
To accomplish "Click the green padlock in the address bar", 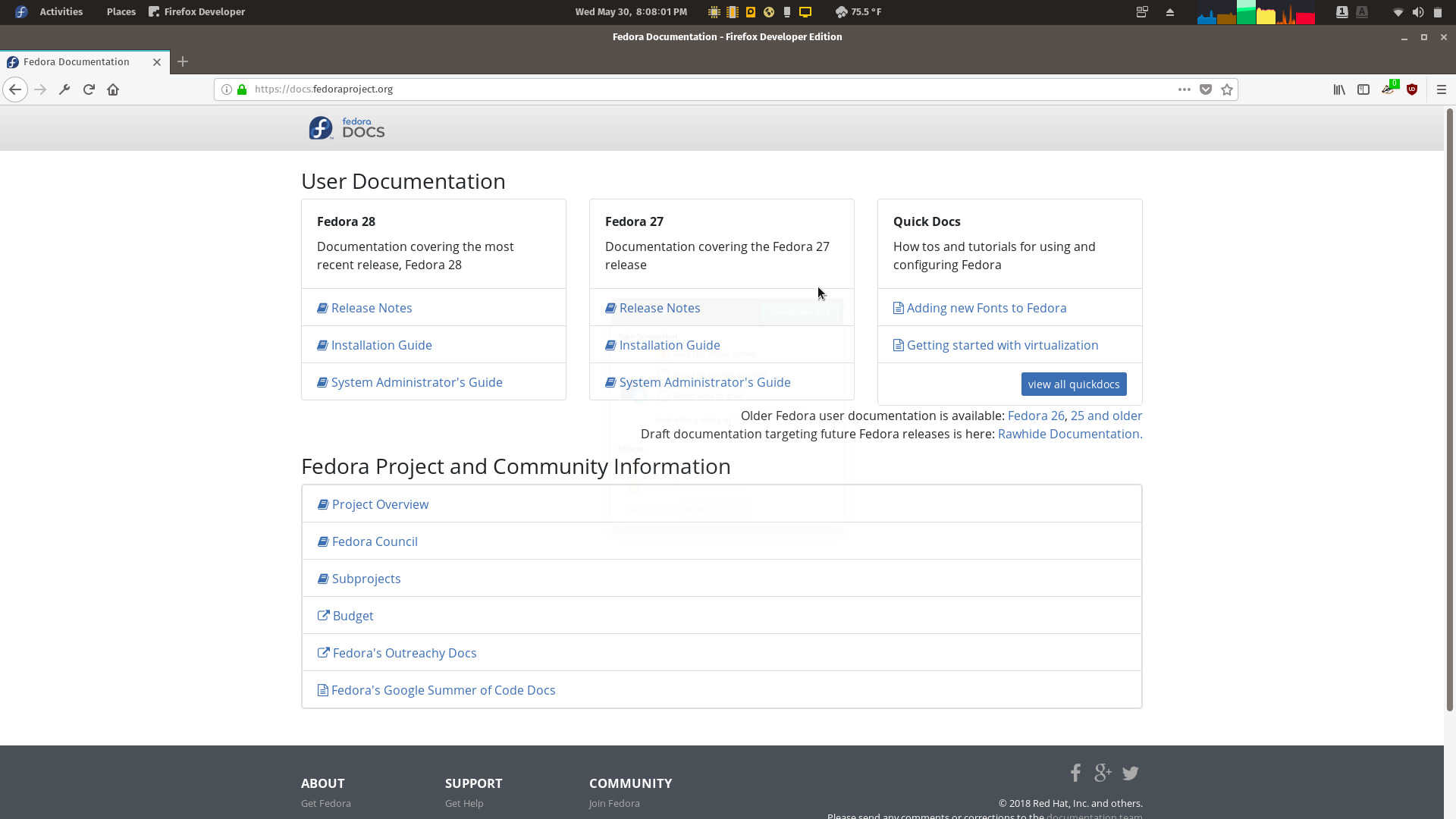I will click(x=242, y=89).
